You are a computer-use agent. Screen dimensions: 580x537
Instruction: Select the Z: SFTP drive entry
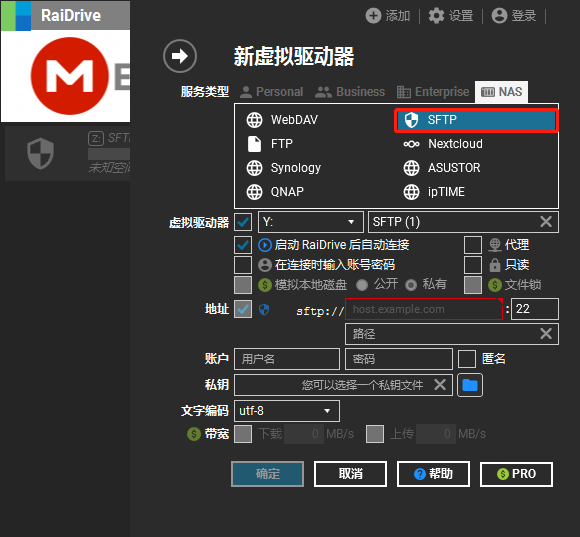(x=67, y=153)
